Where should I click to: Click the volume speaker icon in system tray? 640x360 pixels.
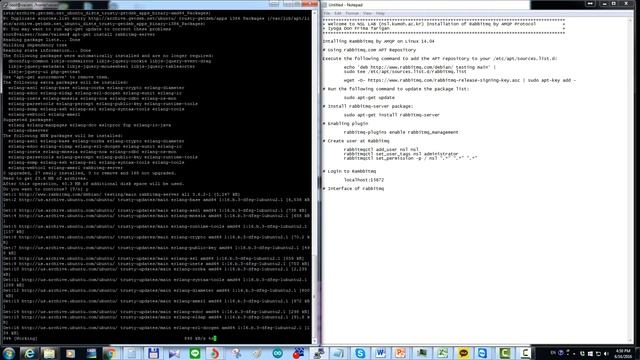[606, 353]
